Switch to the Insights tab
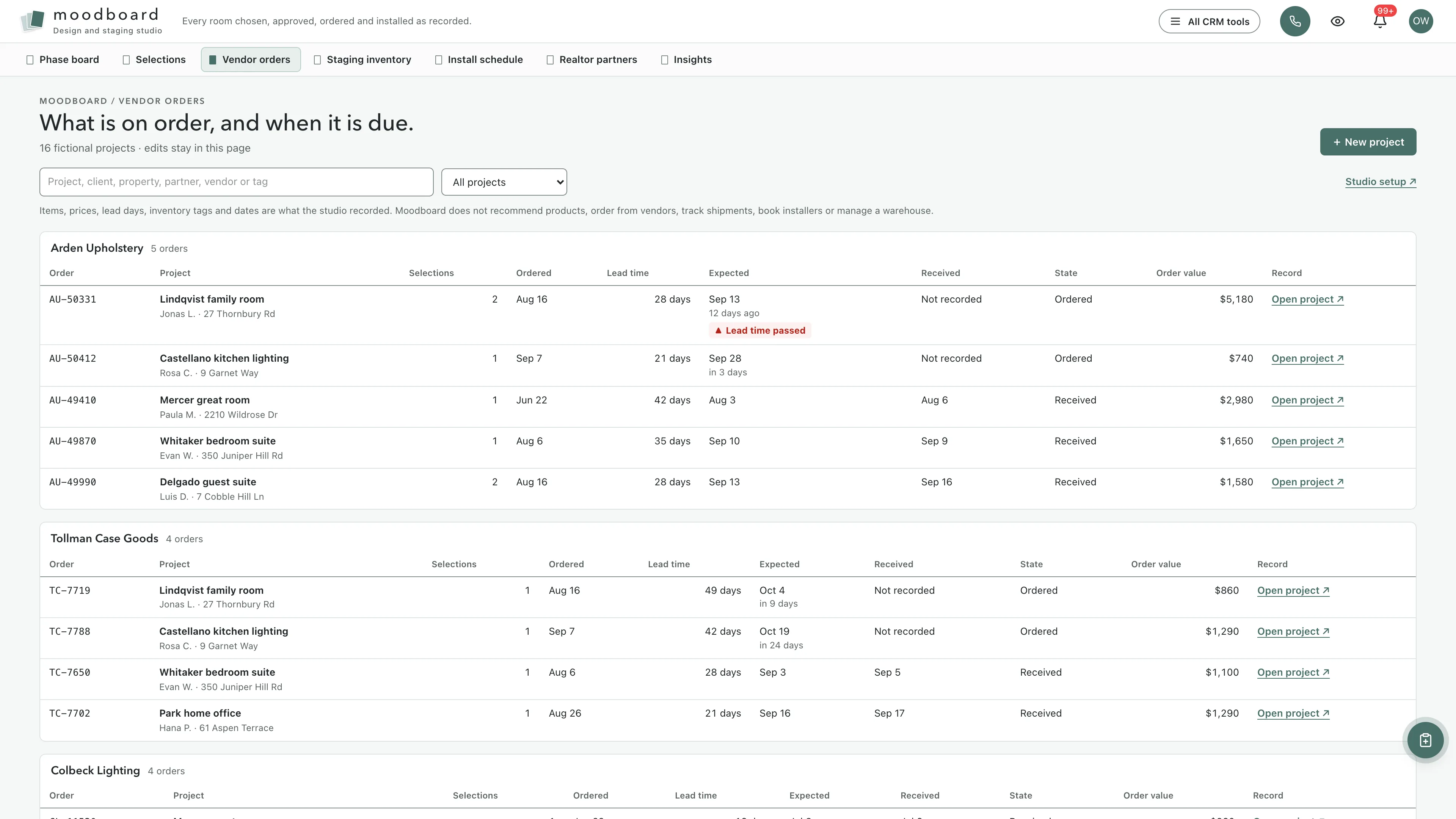 (686, 60)
